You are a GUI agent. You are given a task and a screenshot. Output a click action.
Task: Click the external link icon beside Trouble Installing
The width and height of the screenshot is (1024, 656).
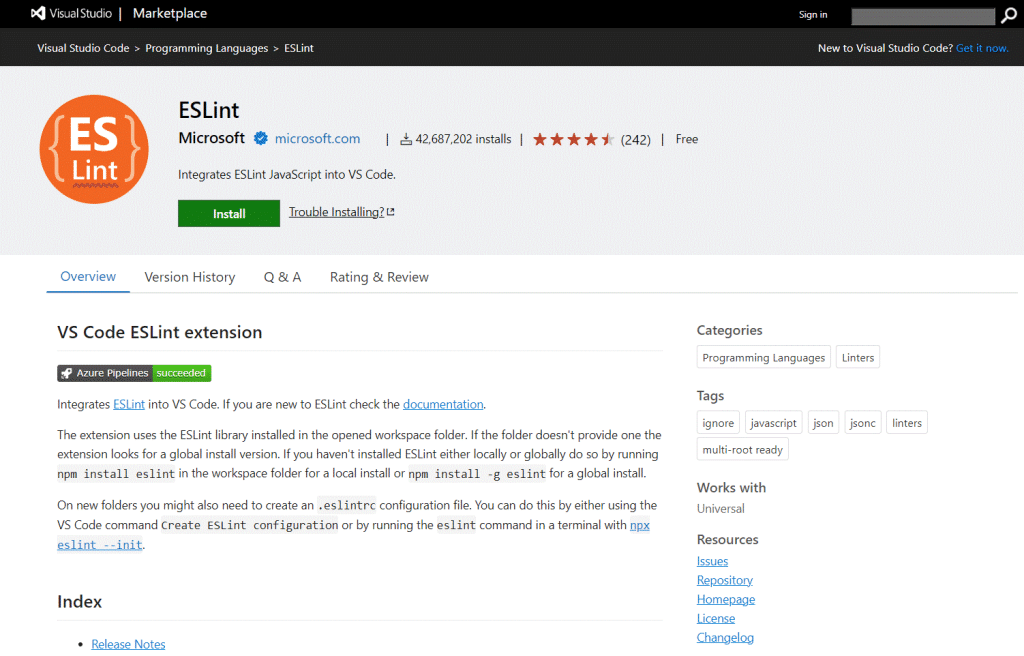click(391, 212)
